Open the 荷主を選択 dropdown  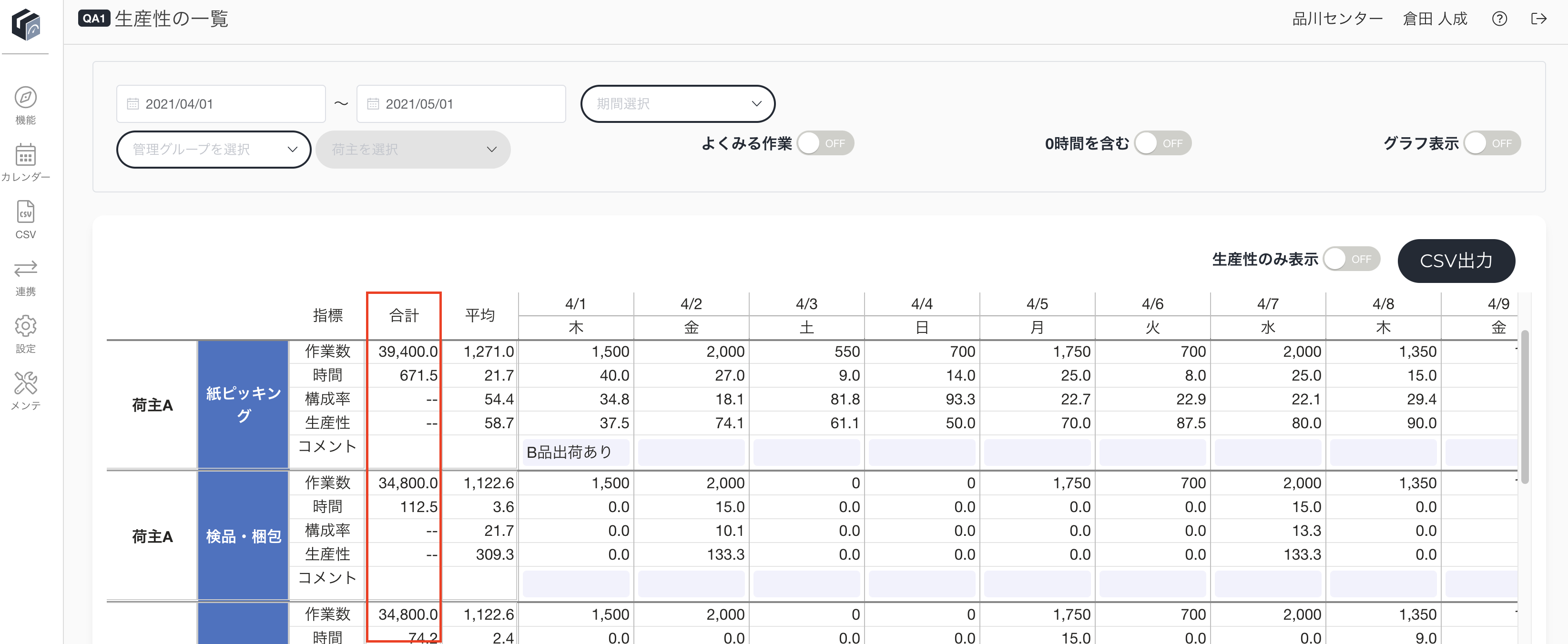413,150
